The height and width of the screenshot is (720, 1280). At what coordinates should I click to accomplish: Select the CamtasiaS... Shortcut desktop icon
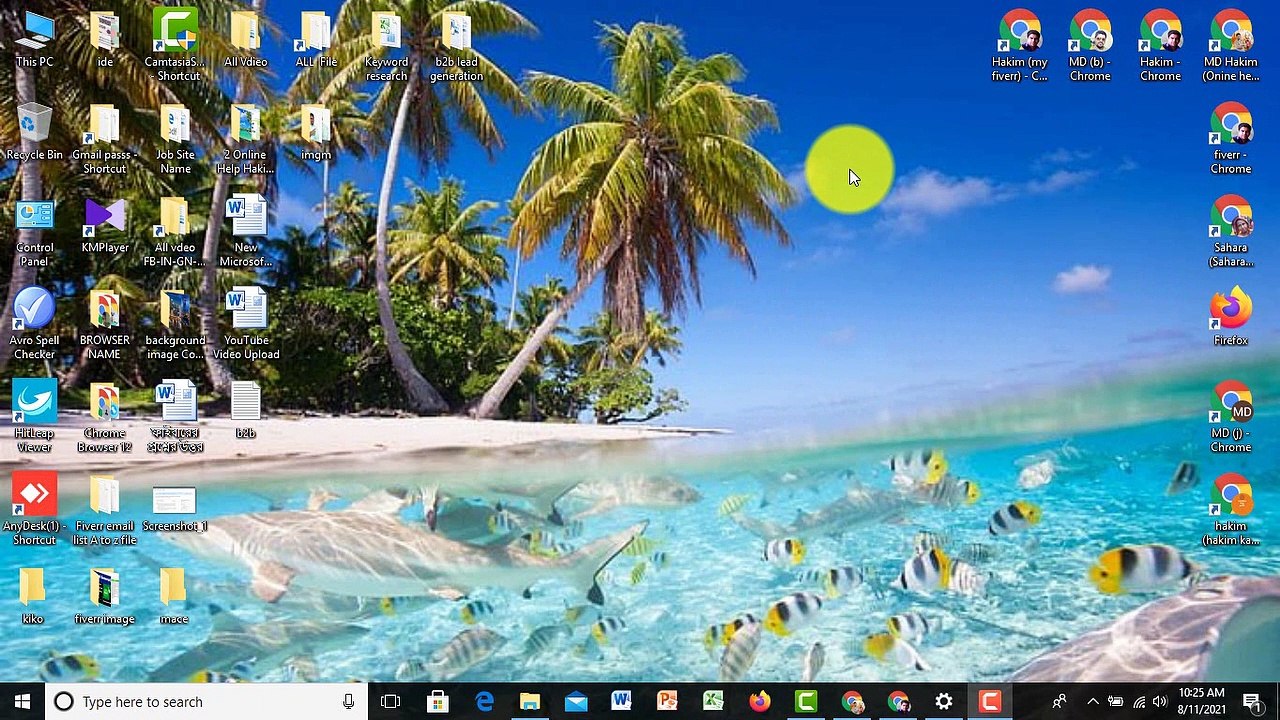click(174, 47)
